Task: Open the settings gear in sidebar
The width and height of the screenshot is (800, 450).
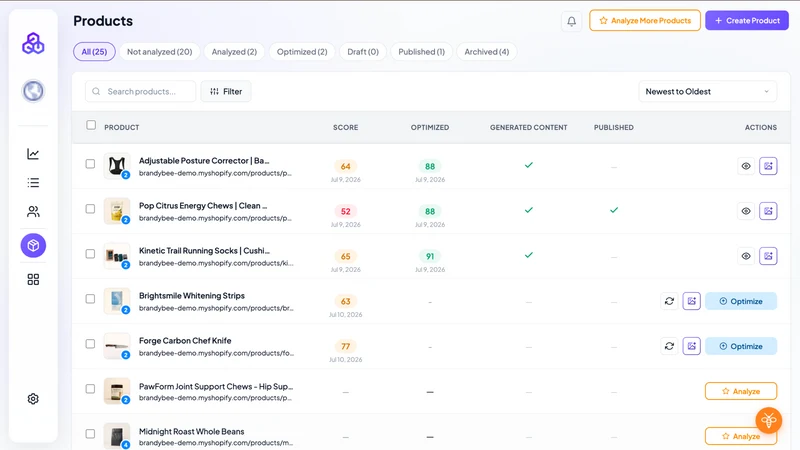Action: pyautogui.click(x=33, y=398)
